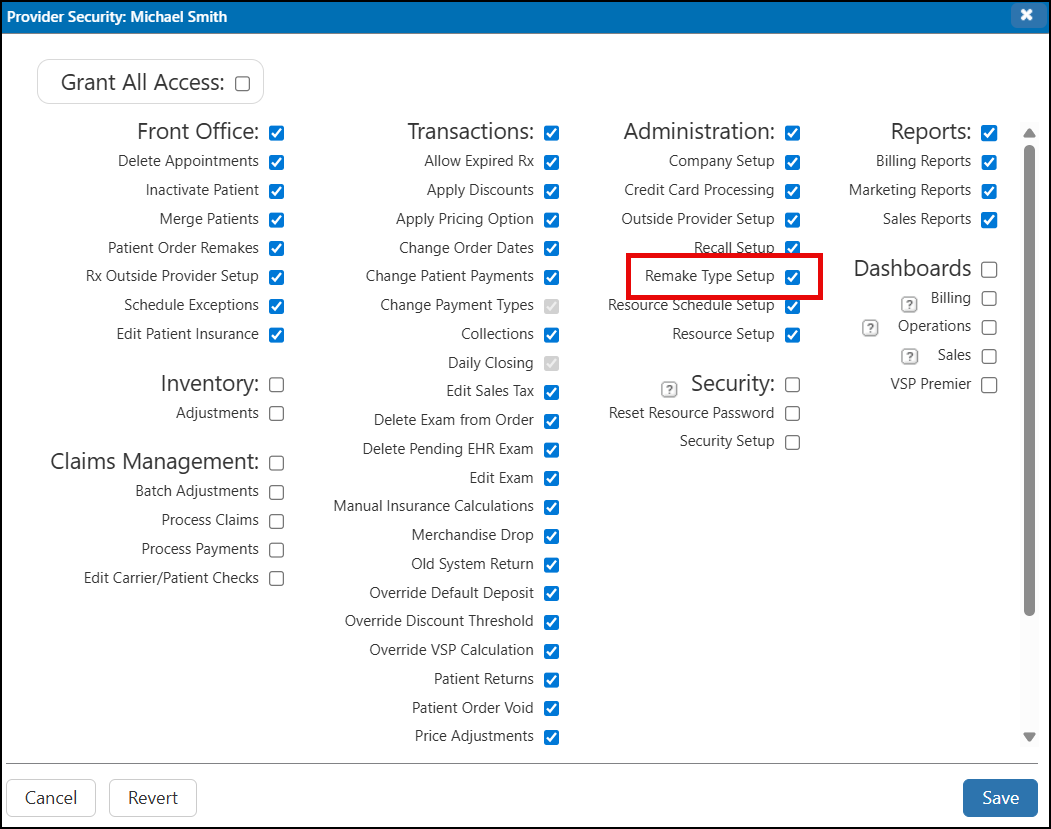
Task: Enable the Inventory Adjustments checkbox
Action: [276, 414]
